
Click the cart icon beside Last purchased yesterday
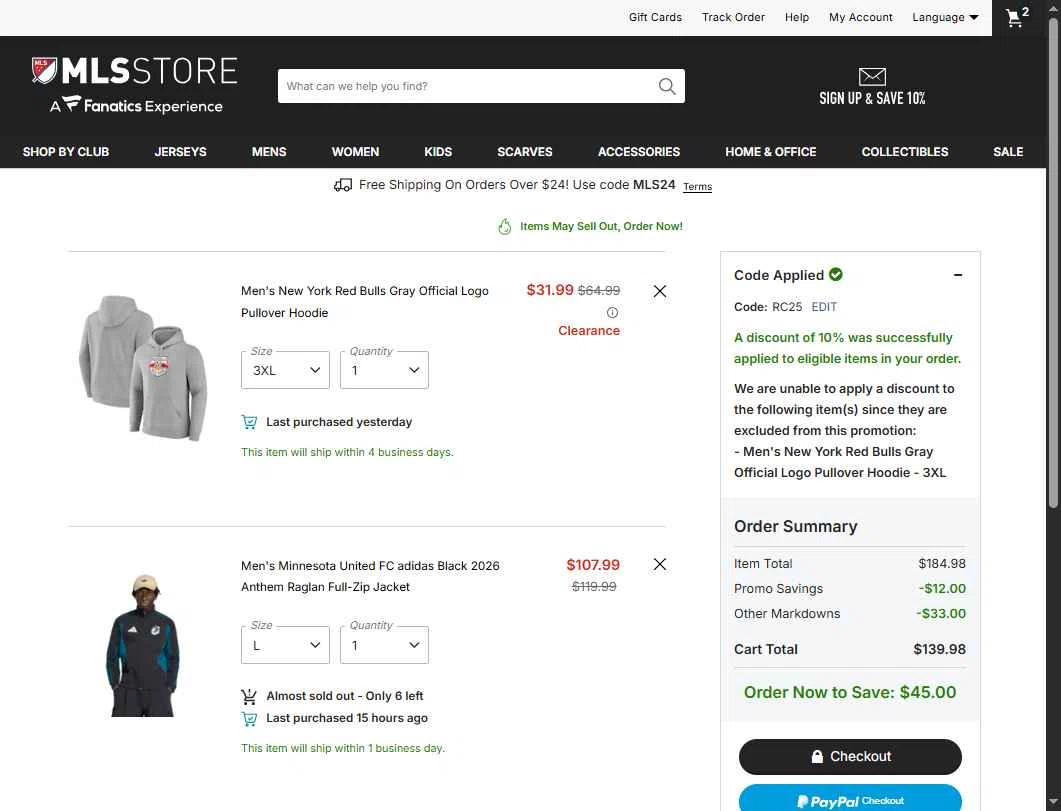coord(250,422)
